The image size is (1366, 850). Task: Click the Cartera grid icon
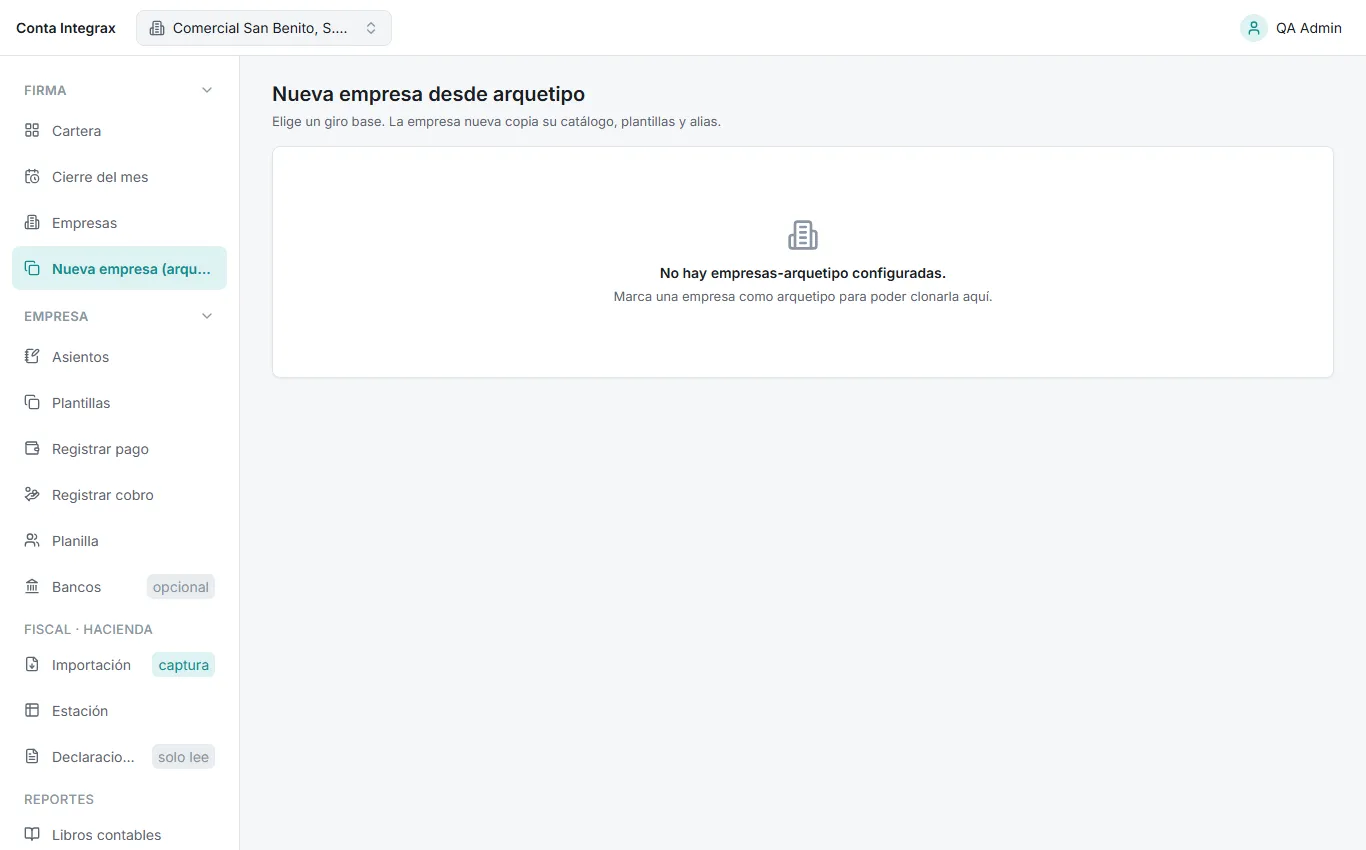coord(32,131)
